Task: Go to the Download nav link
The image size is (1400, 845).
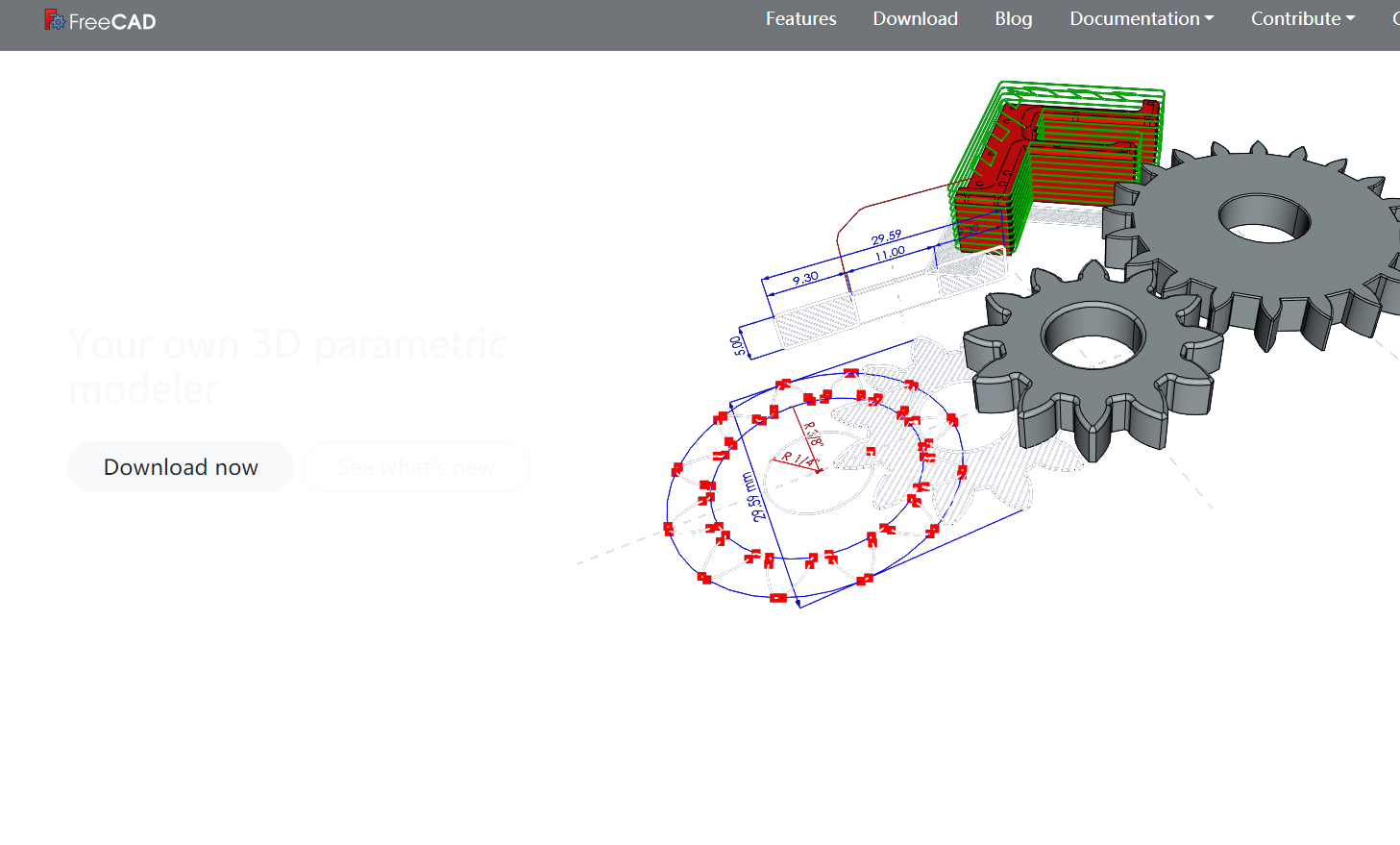Action: click(x=915, y=19)
